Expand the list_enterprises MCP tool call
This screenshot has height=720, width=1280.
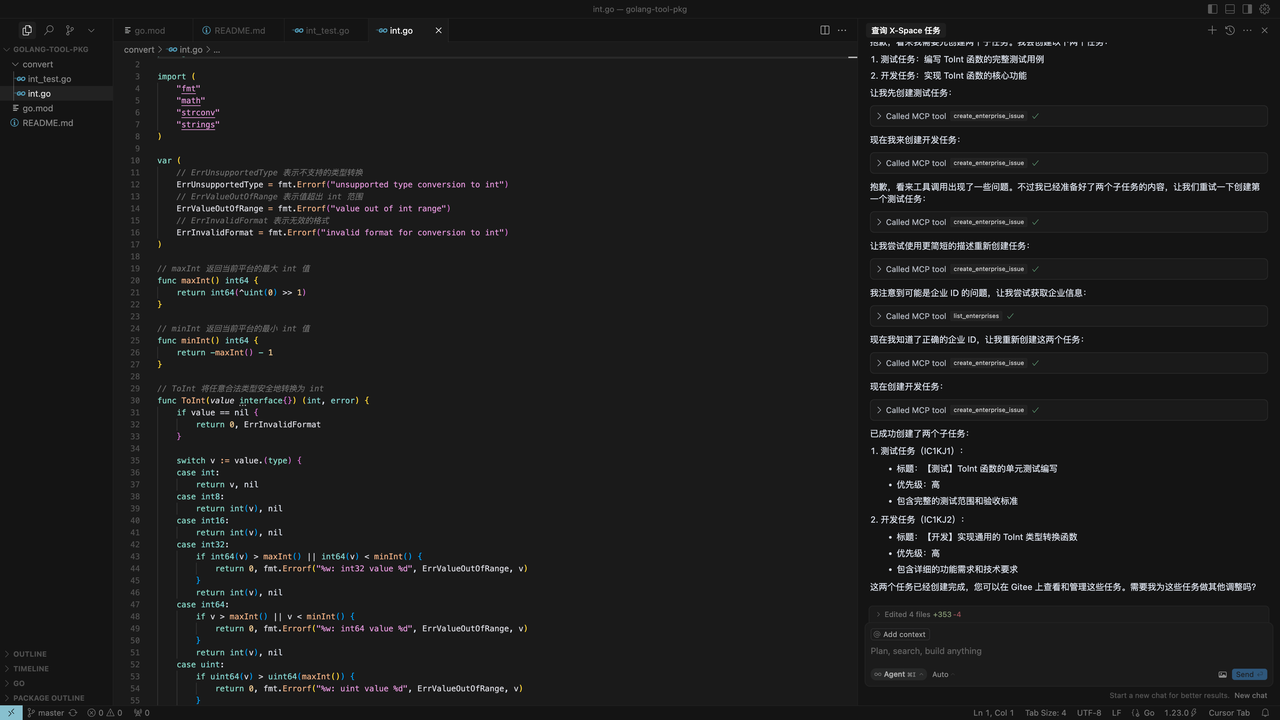[x=1068, y=316]
